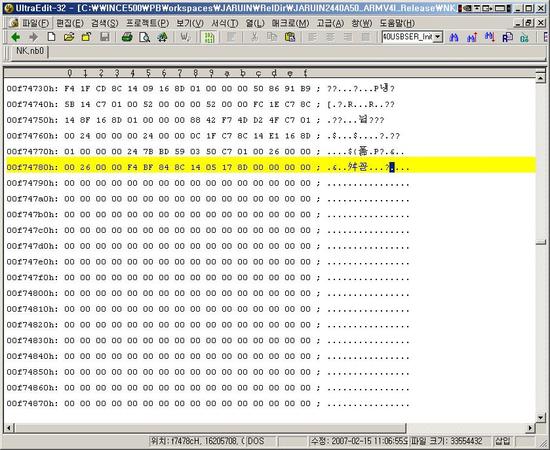The width and height of the screenshot is (550, 450).
Task: Click address 00f74800h row label
Action: [x=32, y=293]
